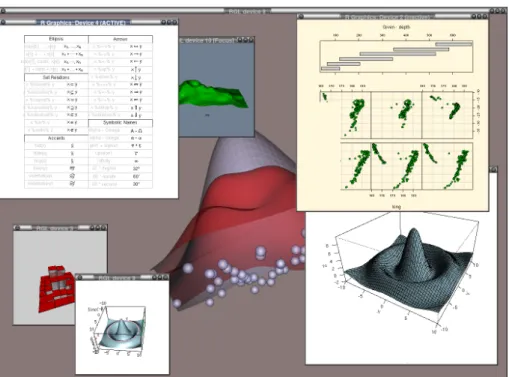Click the 'Given : depth' plot title
The width and height of the screenshot is (509, 377).
396,27
